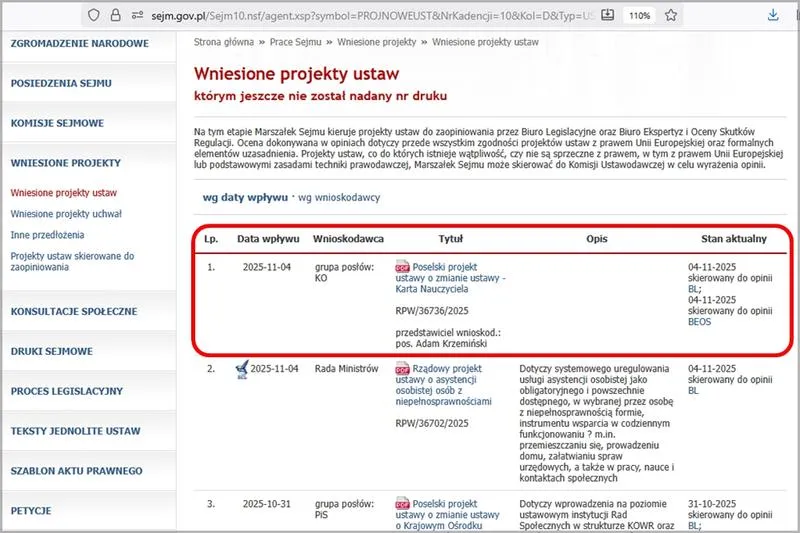The height and width of the screenshot is (533, 800).
Task: Open Wniesione projekty uchwał sidebar link
Action: point(66,214)
